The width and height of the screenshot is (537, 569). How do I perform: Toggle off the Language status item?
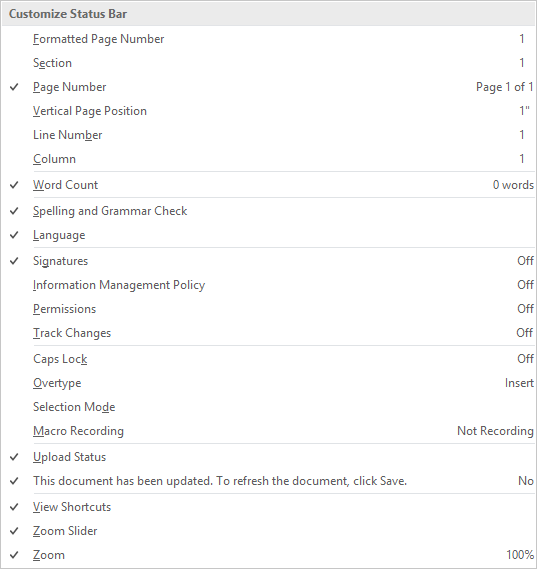(x=268, y=235)
